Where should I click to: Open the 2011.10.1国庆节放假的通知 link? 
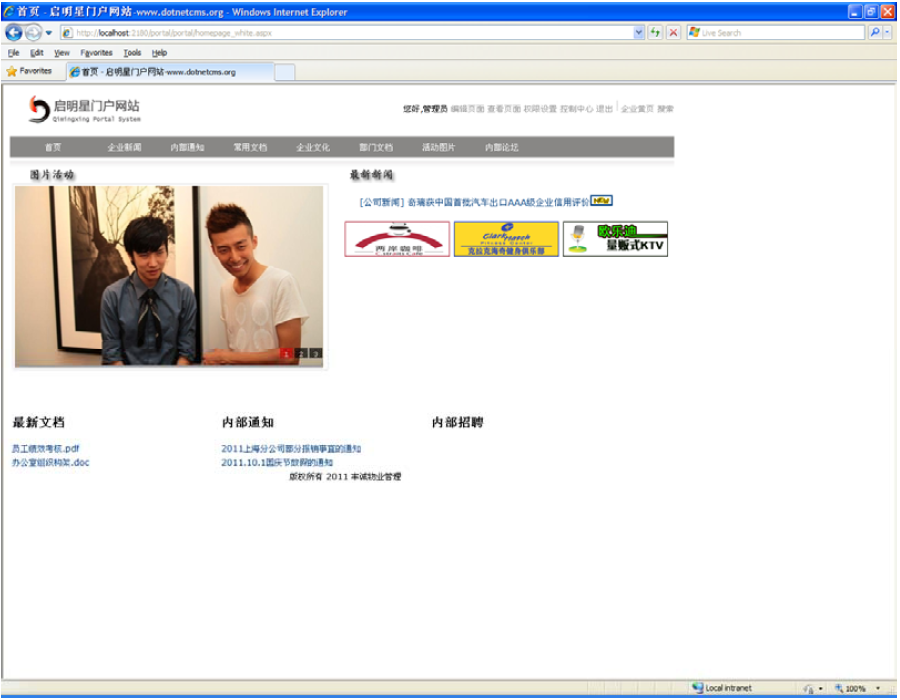(x=277, y=462)
